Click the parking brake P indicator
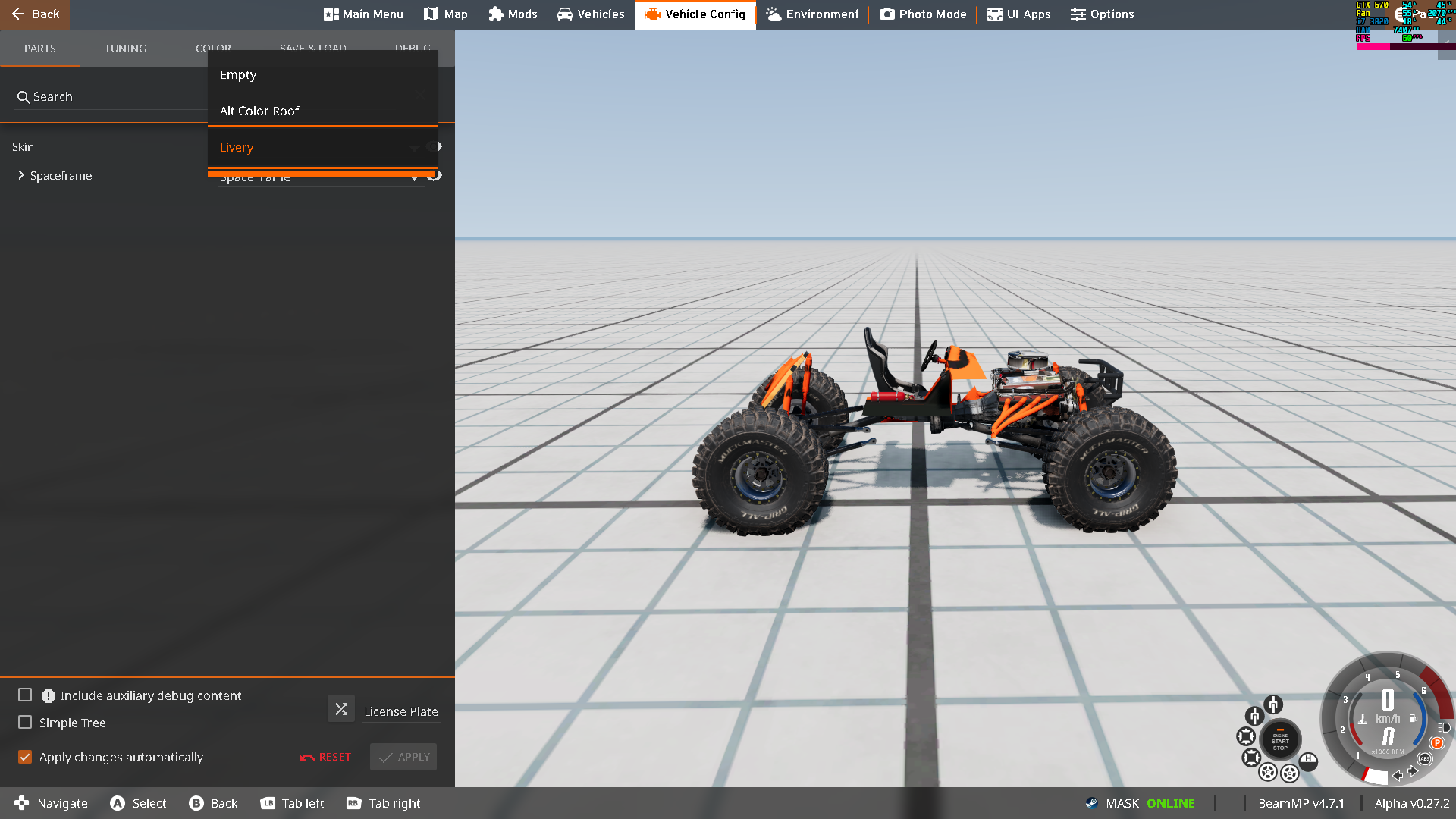This screenshot has width=1456, height=819. tap(1437, 742)
